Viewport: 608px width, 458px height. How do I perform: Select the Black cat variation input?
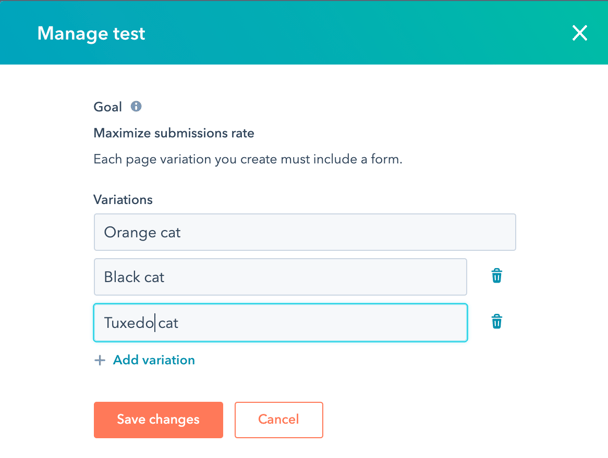coord(280,277)
